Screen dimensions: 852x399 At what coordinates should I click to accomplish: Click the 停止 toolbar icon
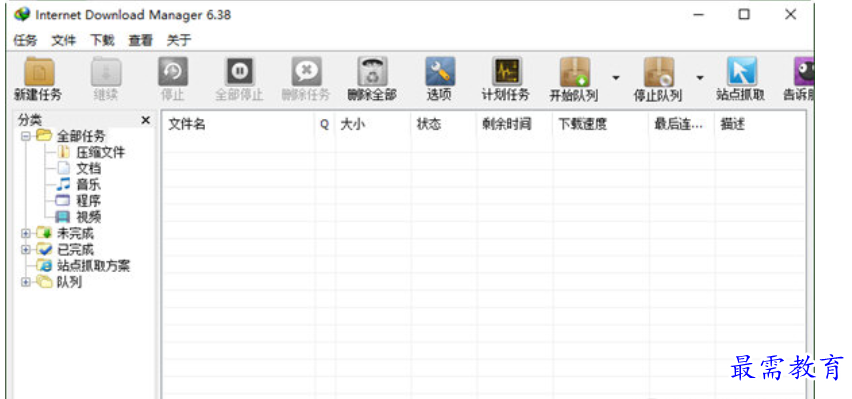click(173, 72)
